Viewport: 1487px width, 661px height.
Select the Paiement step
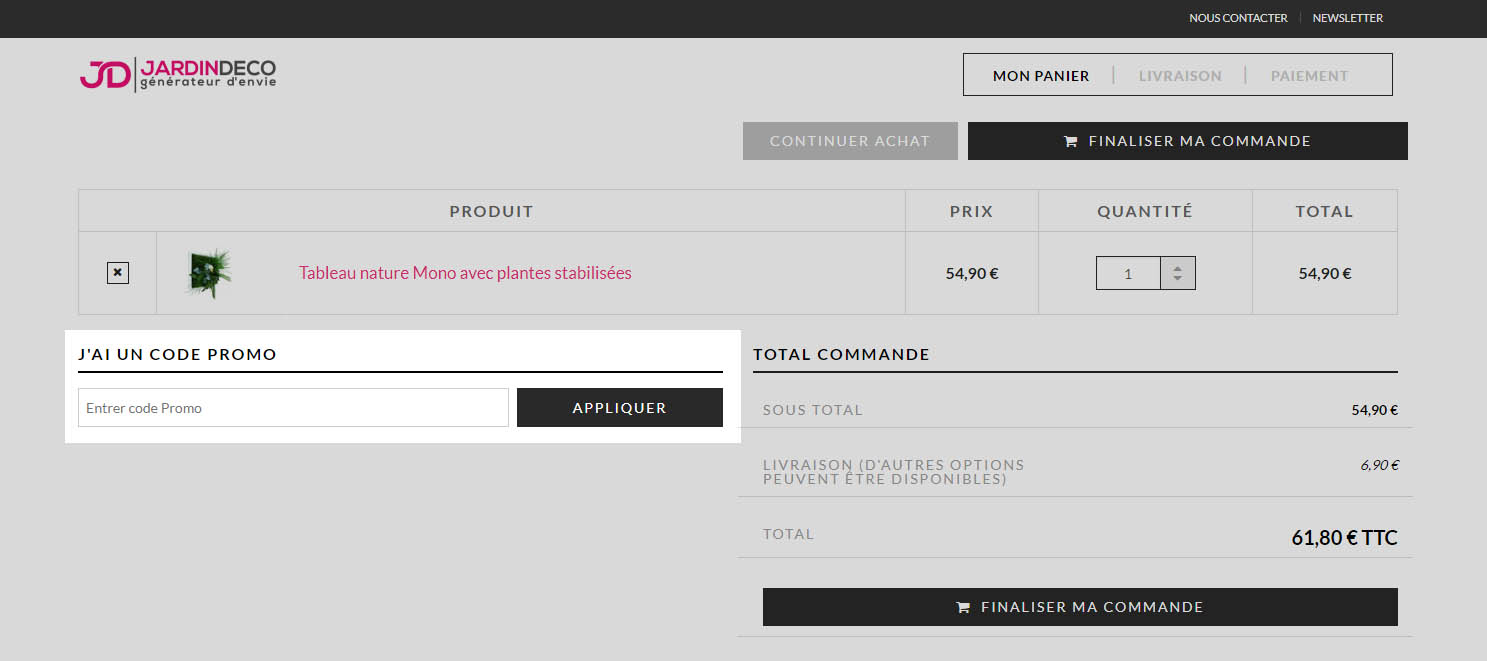pyautogui.click(x=1310, y=76)
